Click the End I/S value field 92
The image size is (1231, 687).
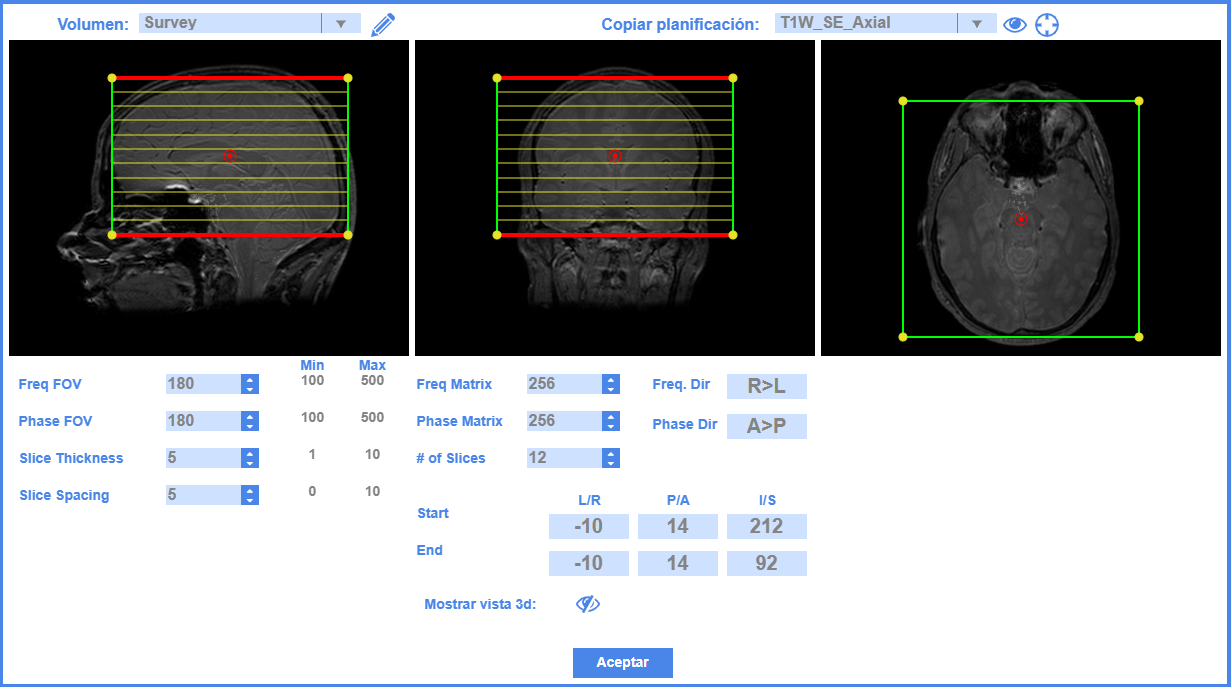pyautogui.click(x=766, y=563)
